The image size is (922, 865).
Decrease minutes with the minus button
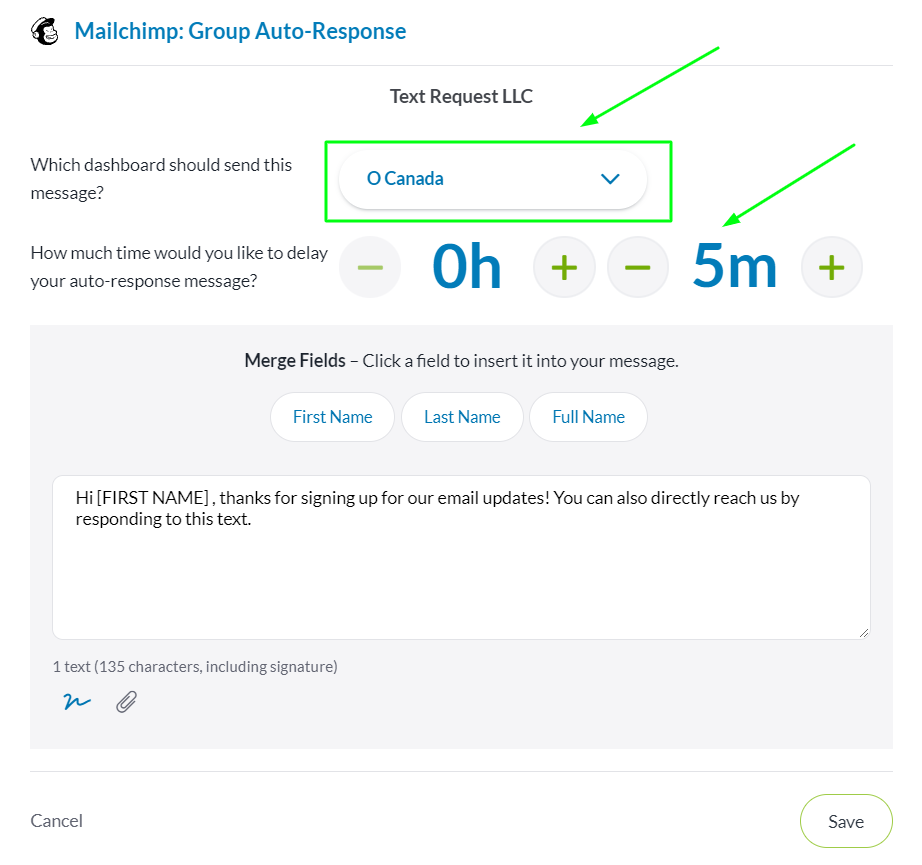click(x=637, y=268)
